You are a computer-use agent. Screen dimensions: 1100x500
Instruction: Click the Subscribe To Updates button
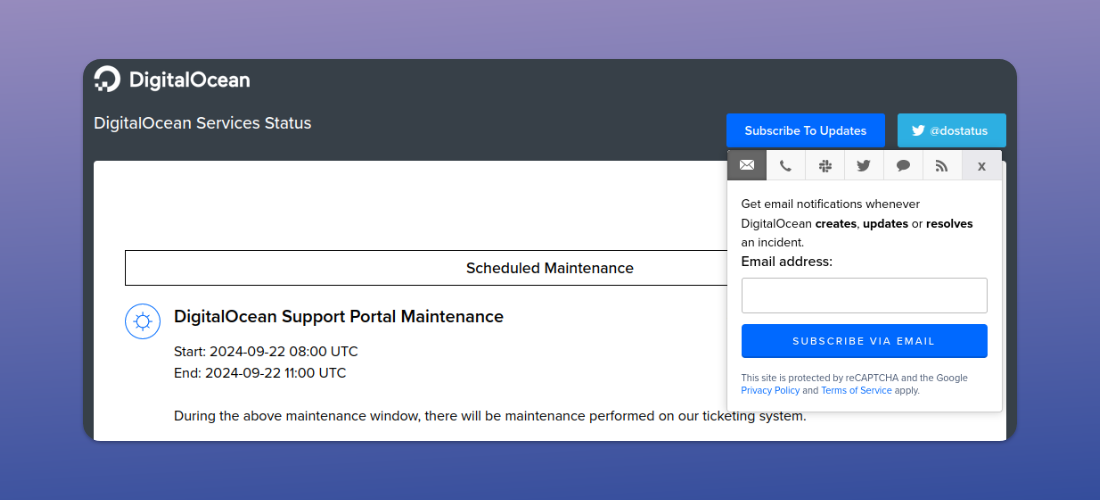coord(805,130)
